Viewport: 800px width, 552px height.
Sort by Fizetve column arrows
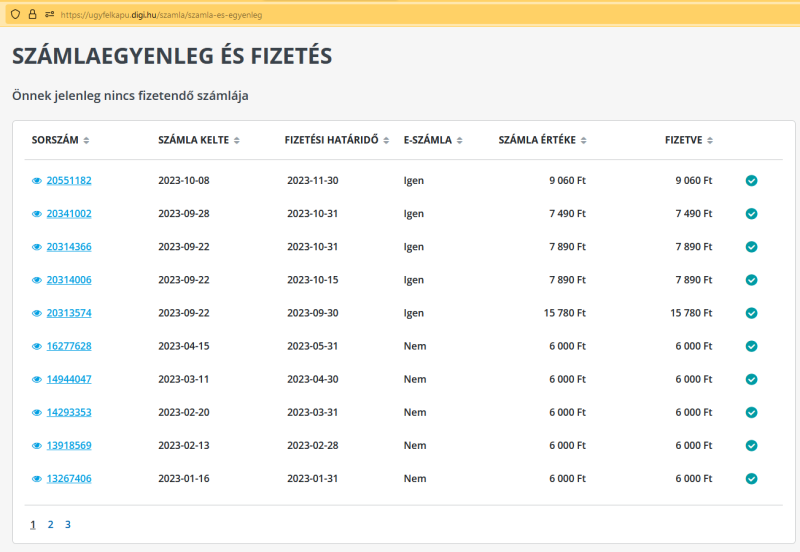pyautogui.click(x=710, y=140)
